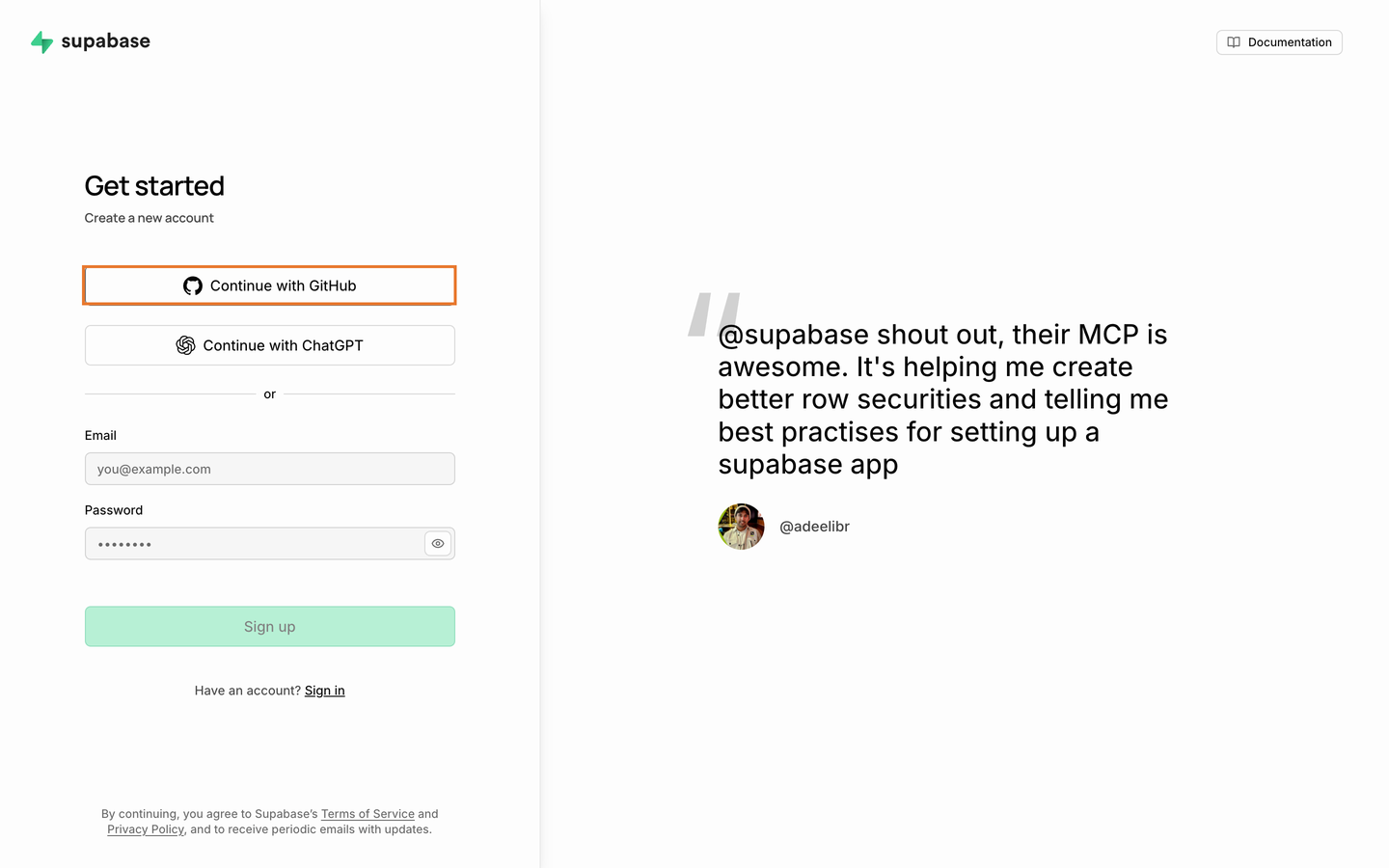The height and width of the screenshot is (868, 1389).
Task: Click the Supabase lightning bolt logo
Action: tap(41, 41)
